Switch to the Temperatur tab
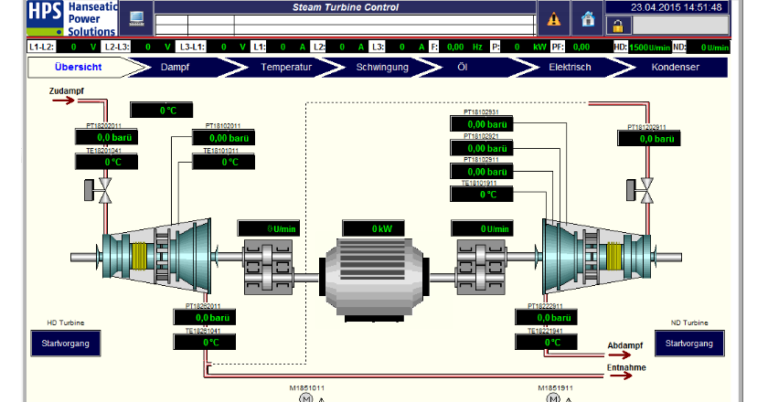 (x=286, y=68)
